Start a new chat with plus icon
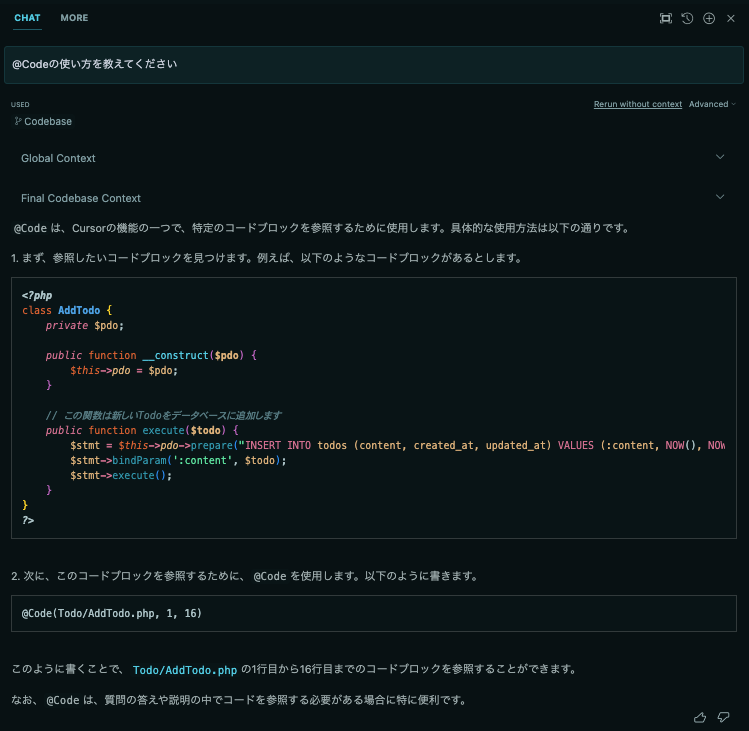This screenshot has height=731, width=749. coord(709,19)
